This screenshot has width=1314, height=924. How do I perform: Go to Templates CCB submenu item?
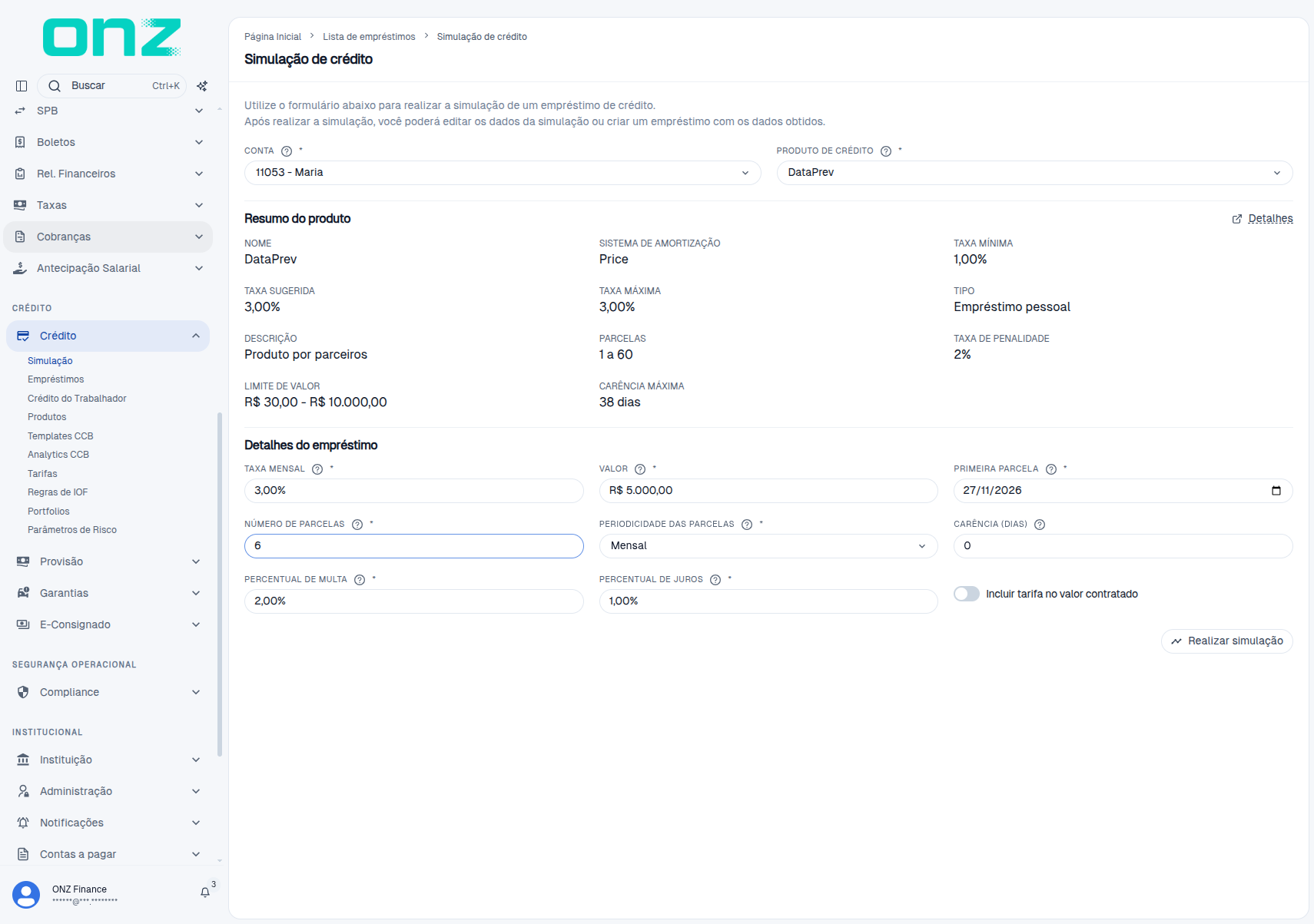(x=61, y=436)
